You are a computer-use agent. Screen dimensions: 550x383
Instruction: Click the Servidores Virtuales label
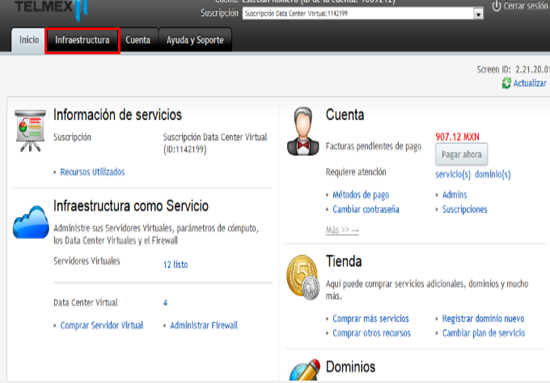87,261
